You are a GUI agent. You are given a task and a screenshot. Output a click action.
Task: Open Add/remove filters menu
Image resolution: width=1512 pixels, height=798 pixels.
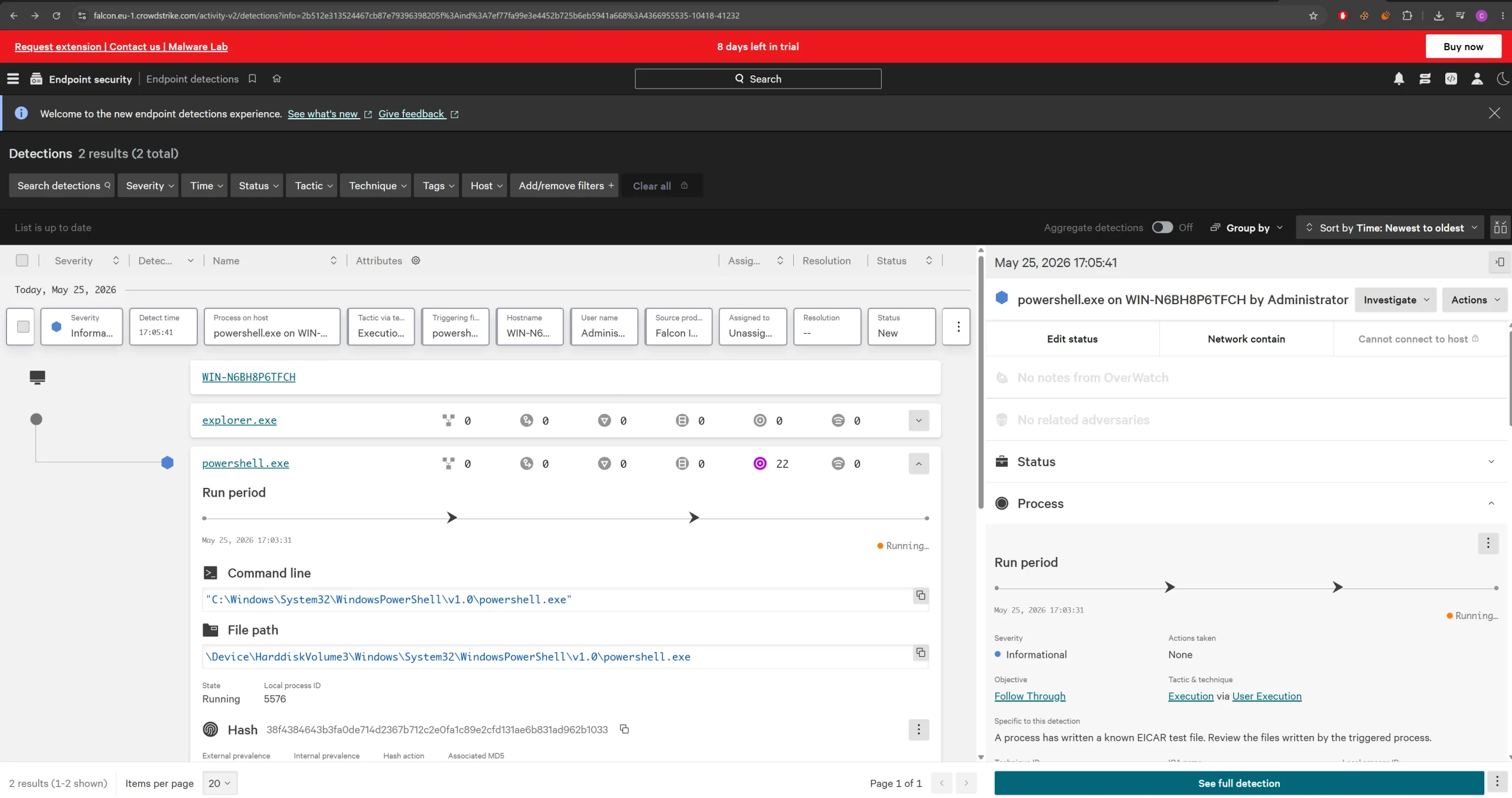pyautogui.click(x=564, y=185)
